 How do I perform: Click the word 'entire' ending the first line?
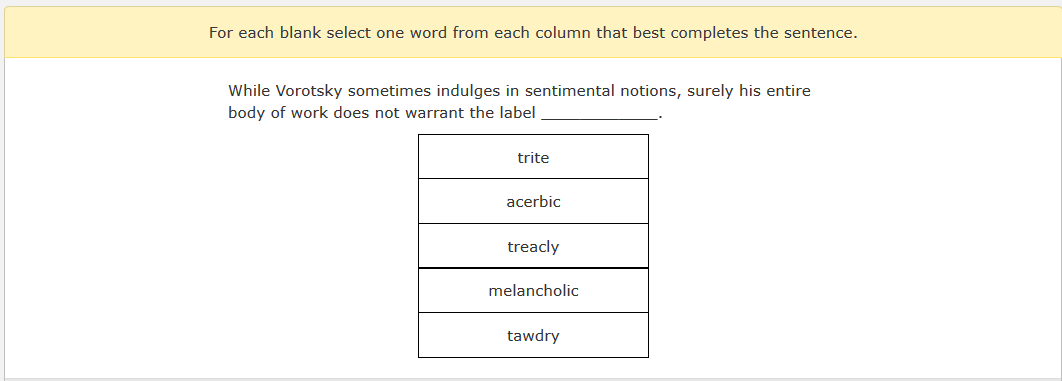click(x=788, y=91)
